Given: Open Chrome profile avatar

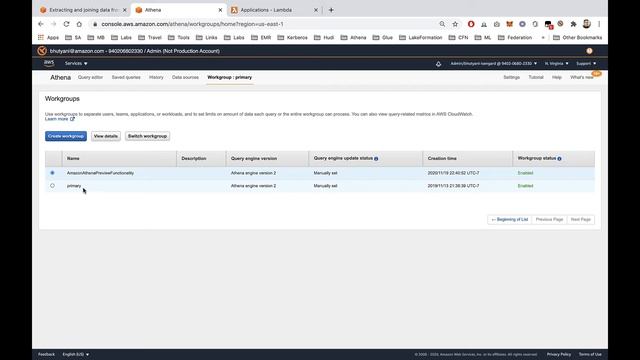Looking at the screenshot, I should tap(587, 24).
